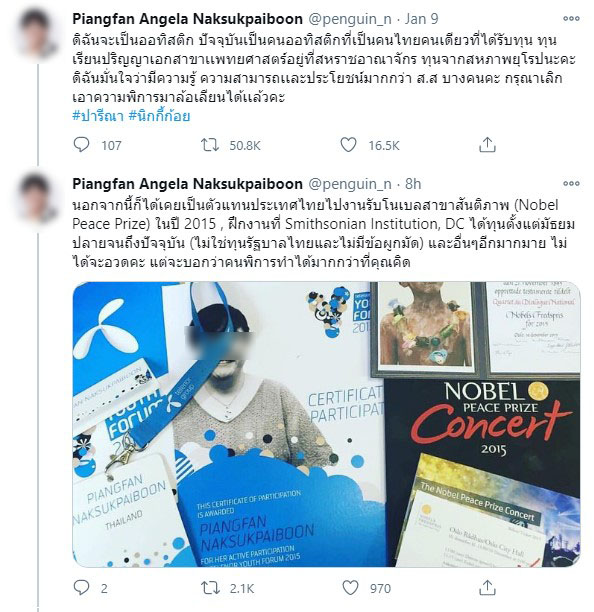Open the 8h timestamp link
Image resolution: width=594 pixels, height=612 pixels.
413,184
